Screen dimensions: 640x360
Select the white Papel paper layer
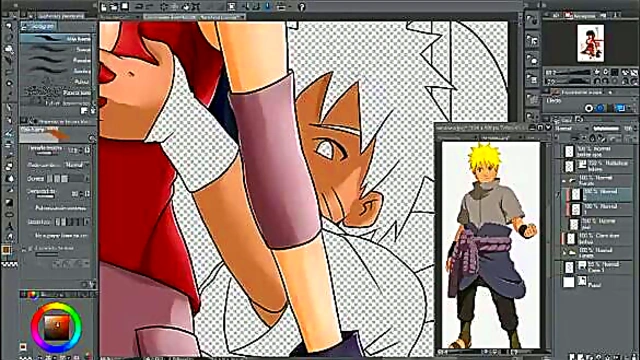598,282
